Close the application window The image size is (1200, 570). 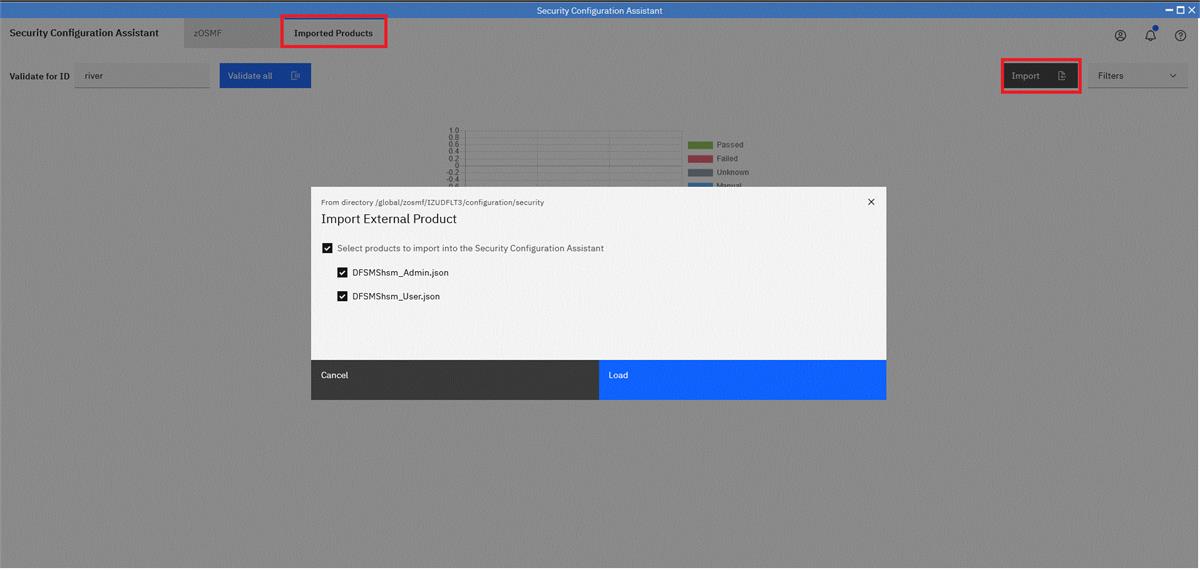click(x=1191, y=10)
